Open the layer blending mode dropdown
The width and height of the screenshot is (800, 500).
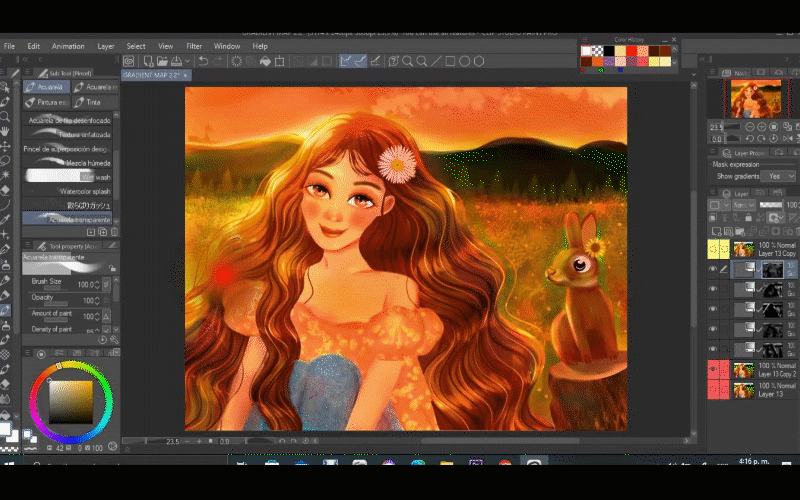coord(743,204)
